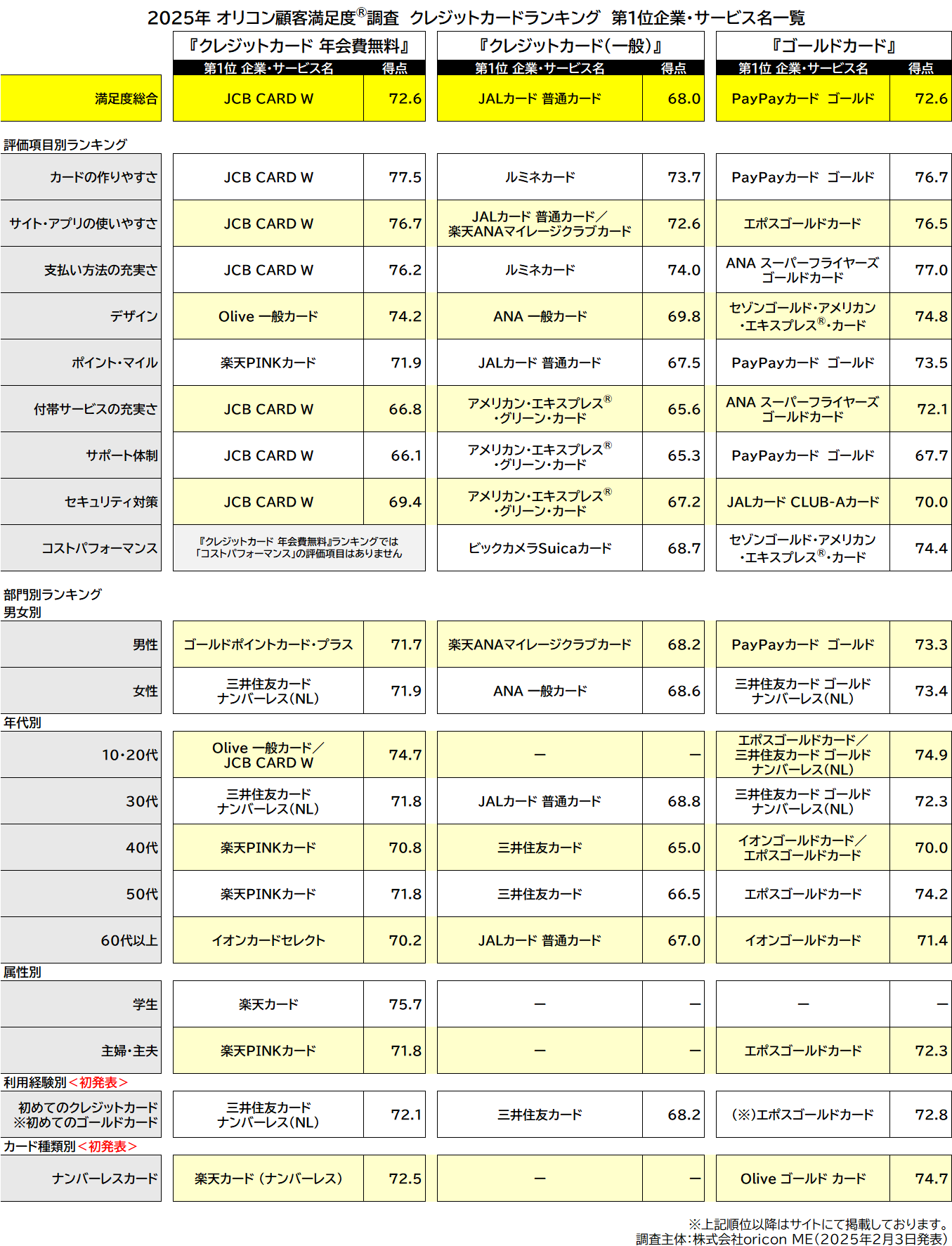
Task: Select the 76.5 score for エポスゴールドカード
Action: [x=920, y=223]
